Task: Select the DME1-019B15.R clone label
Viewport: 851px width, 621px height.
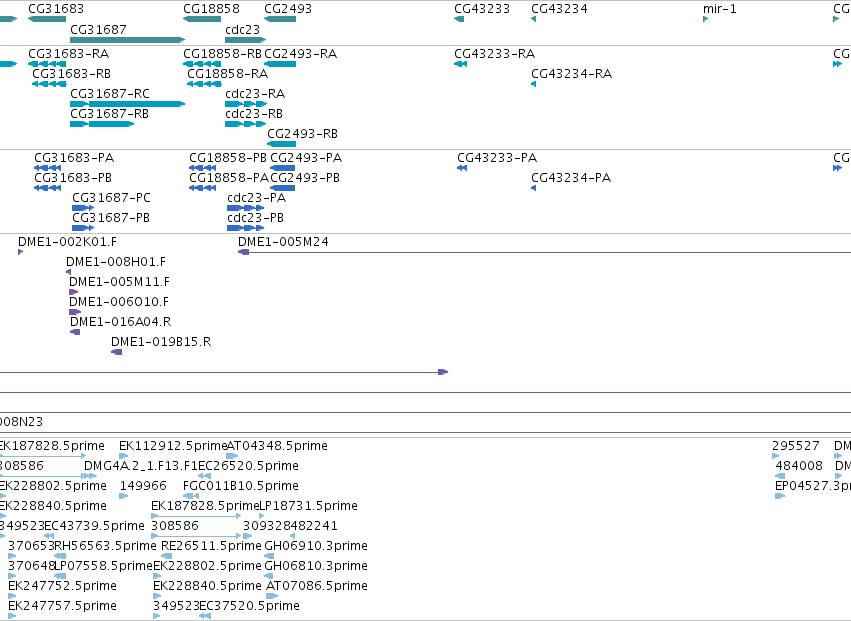Action: (x=161, y=342)
